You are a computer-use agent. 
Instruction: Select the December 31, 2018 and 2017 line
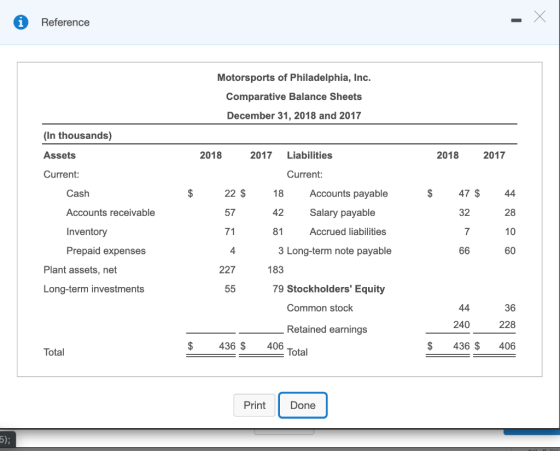pos(294,116)
